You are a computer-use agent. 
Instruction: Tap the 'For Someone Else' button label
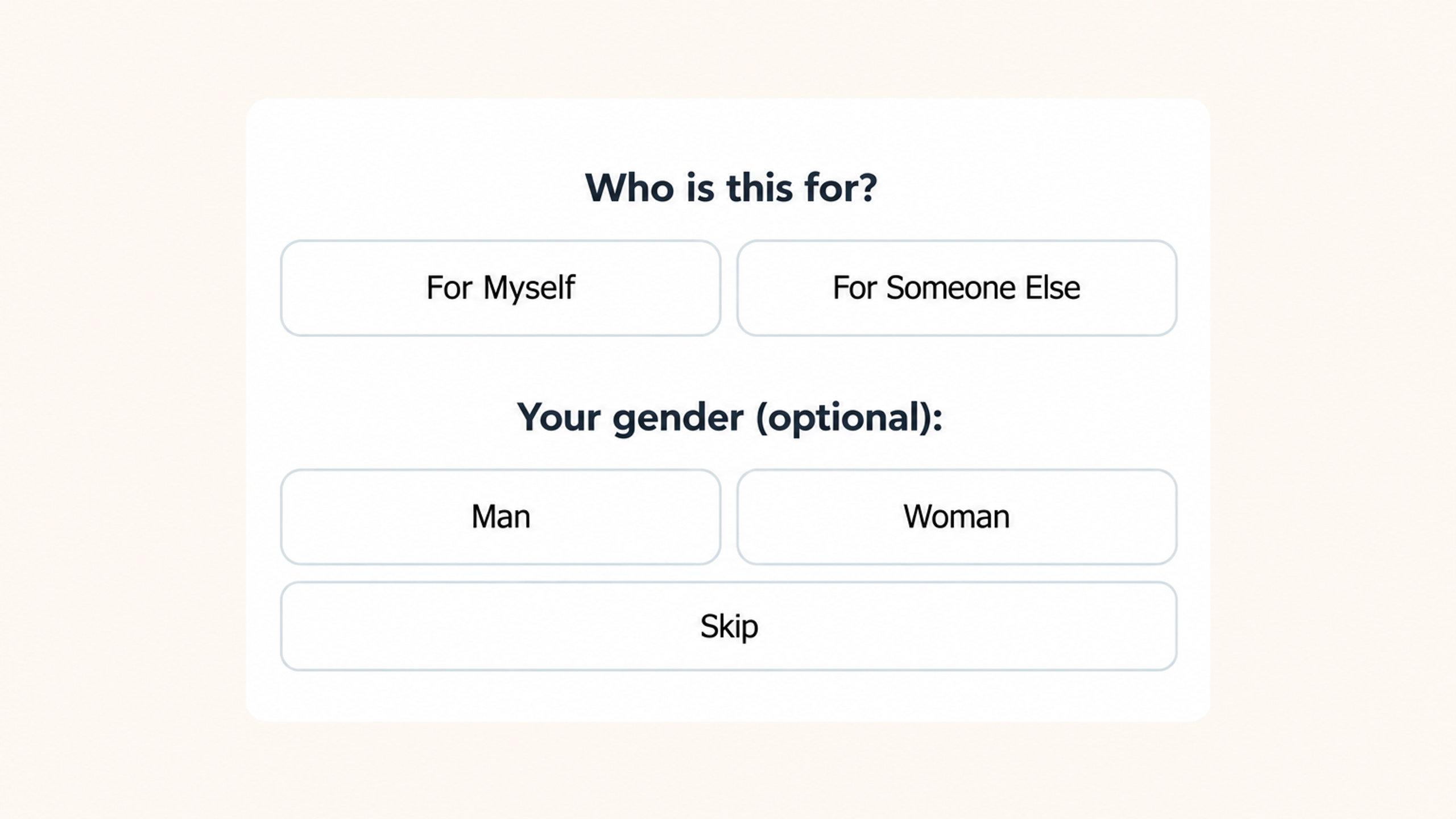click(x=957, y=287)
